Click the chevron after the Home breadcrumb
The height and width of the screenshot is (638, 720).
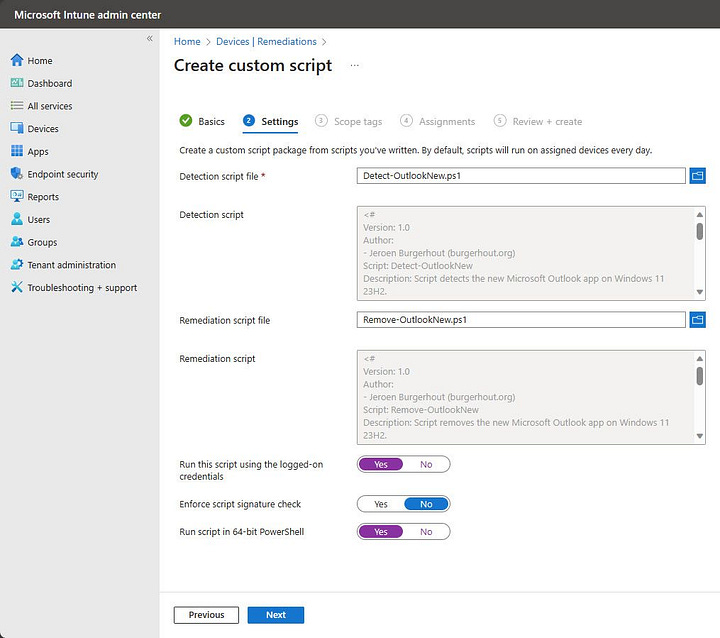208,42
